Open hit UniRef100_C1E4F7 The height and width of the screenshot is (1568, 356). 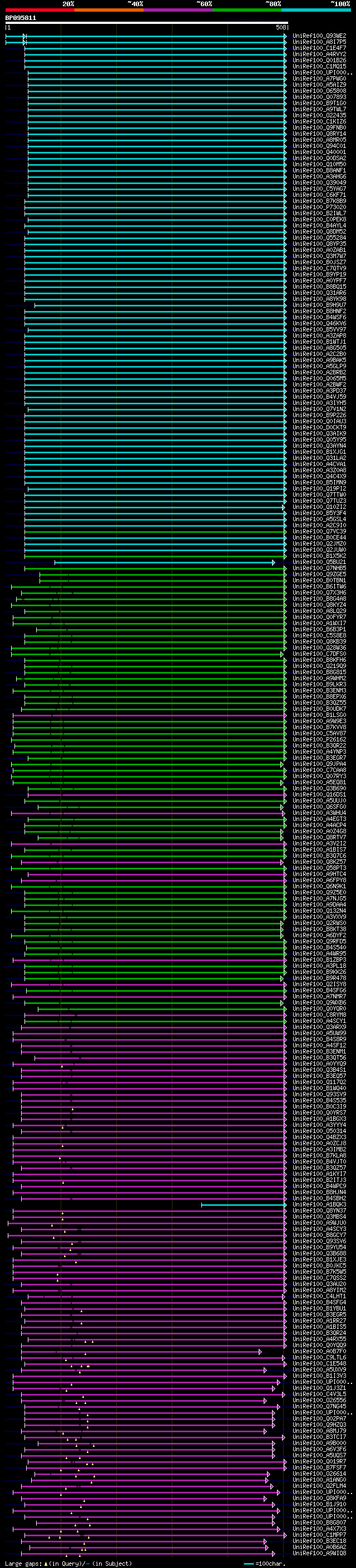[319, 48]
